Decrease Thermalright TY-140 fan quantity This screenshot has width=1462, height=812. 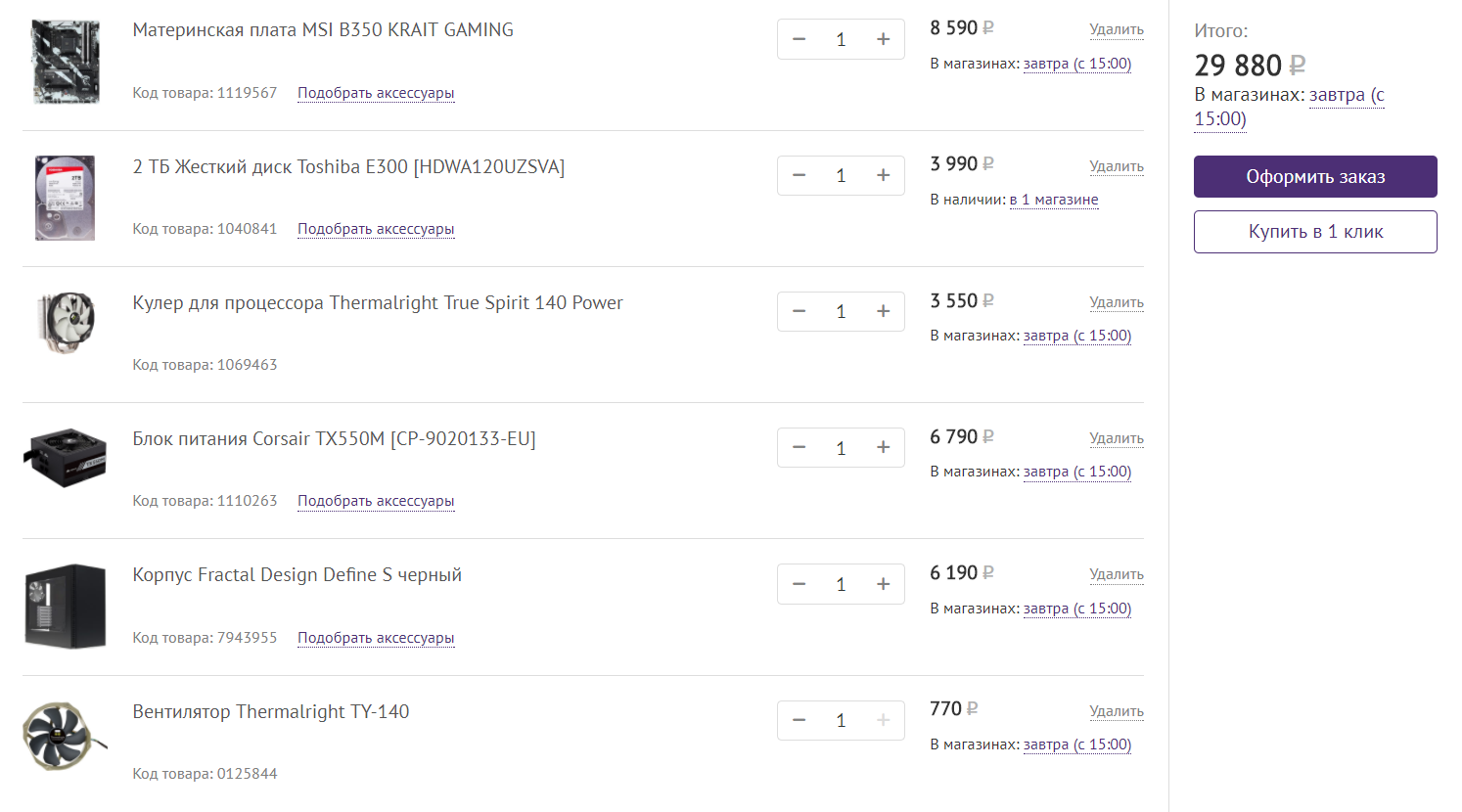pos(800,720)
